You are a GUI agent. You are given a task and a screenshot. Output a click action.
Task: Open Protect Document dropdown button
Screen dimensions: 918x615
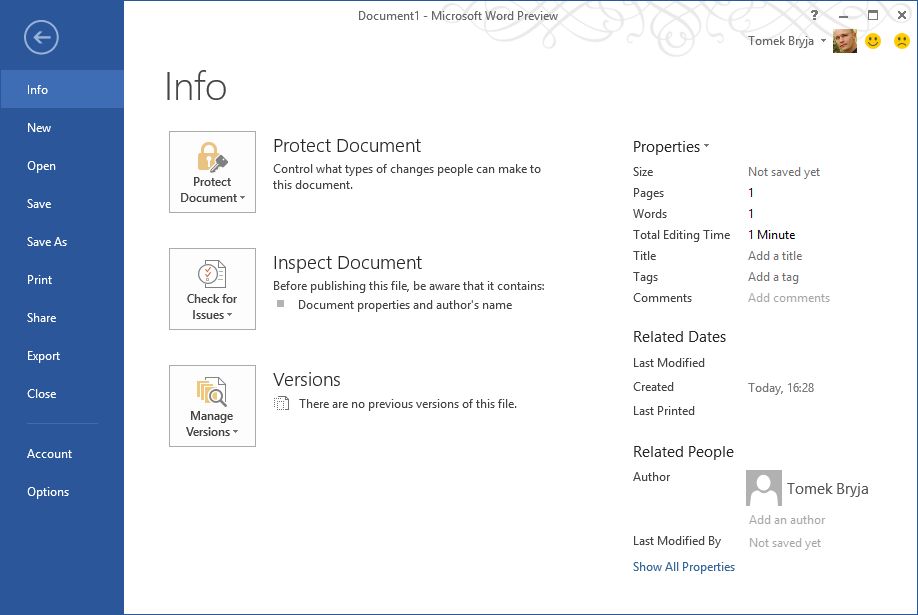[212, 172]
